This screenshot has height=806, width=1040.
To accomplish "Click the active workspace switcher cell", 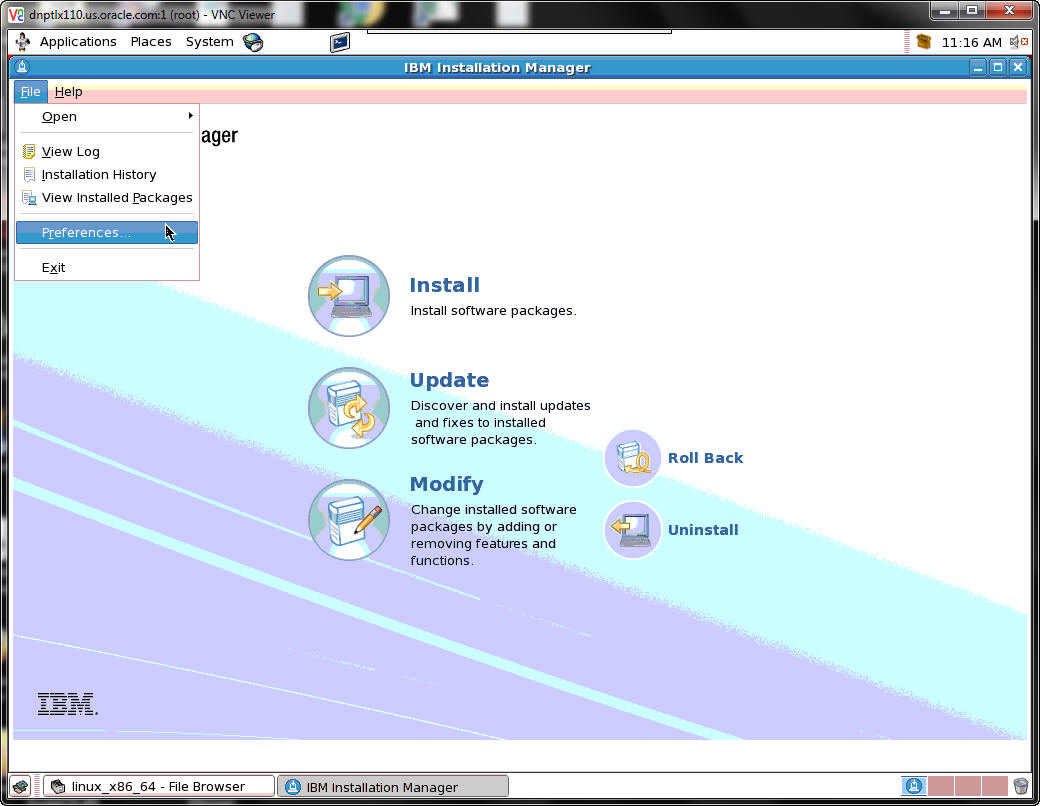I will [x=913, y=787].
